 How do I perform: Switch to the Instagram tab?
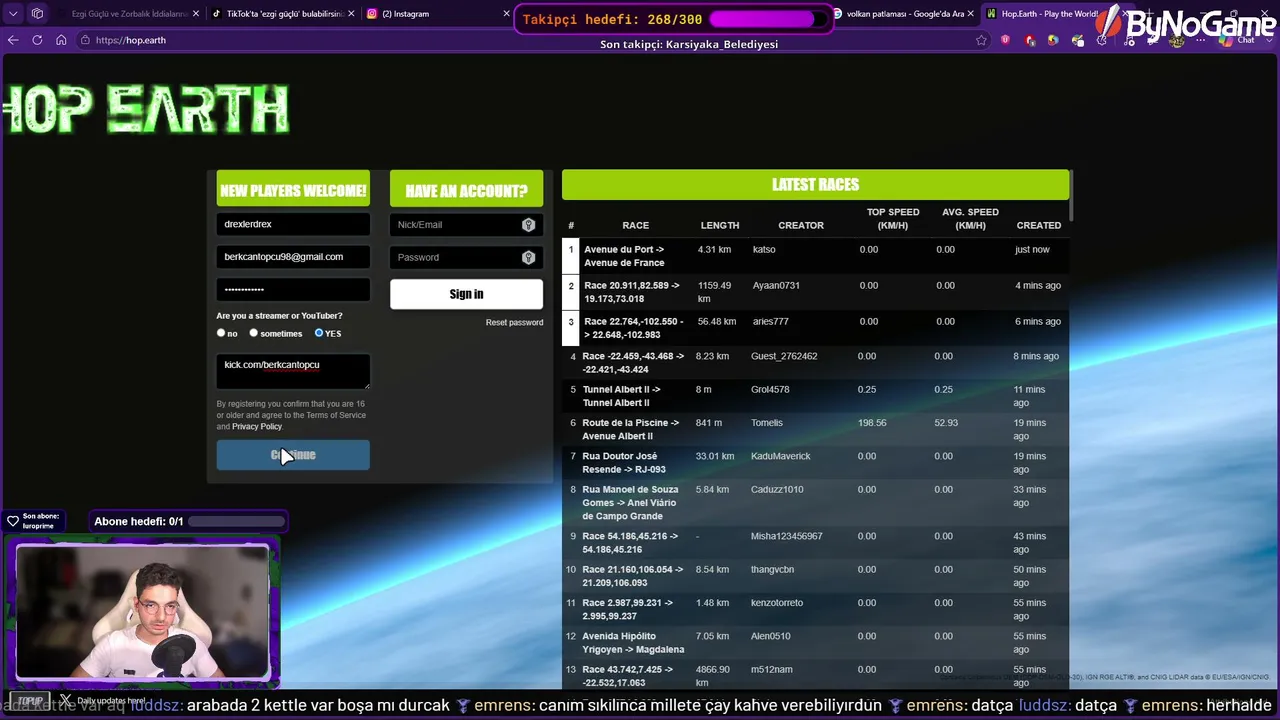(436, 14)
